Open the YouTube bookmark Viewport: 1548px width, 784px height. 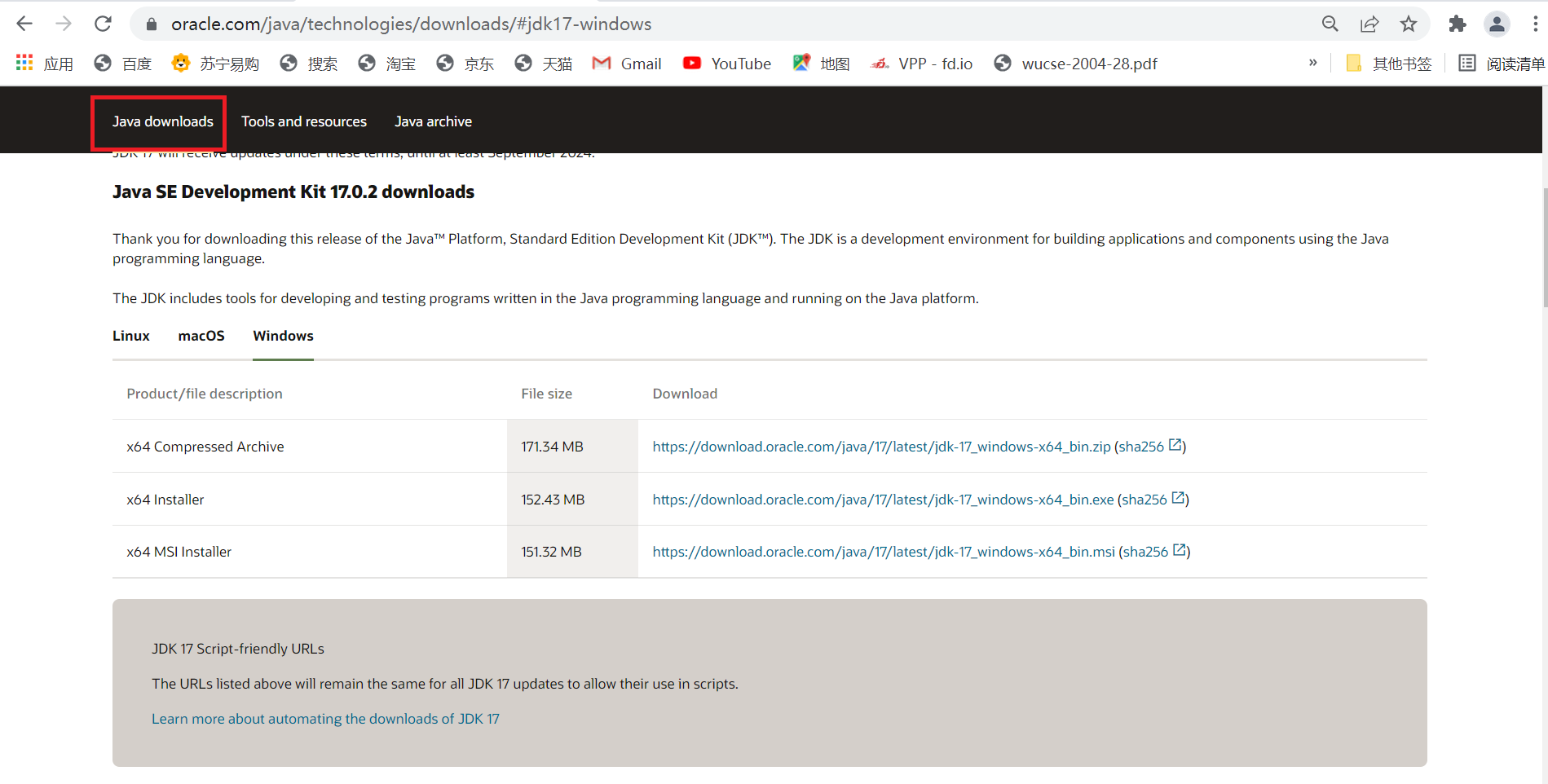point(726,64)
